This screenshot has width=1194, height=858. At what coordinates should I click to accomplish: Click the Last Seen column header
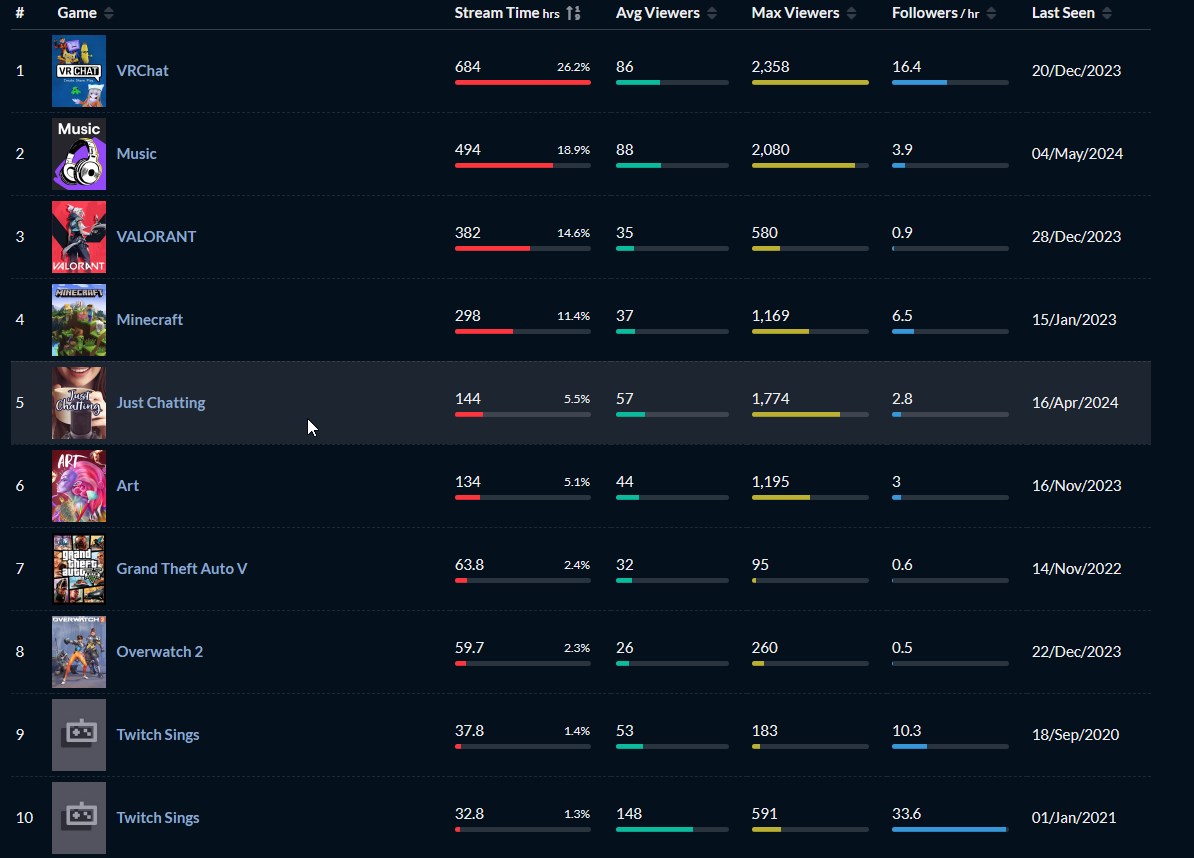point(1063,13)
